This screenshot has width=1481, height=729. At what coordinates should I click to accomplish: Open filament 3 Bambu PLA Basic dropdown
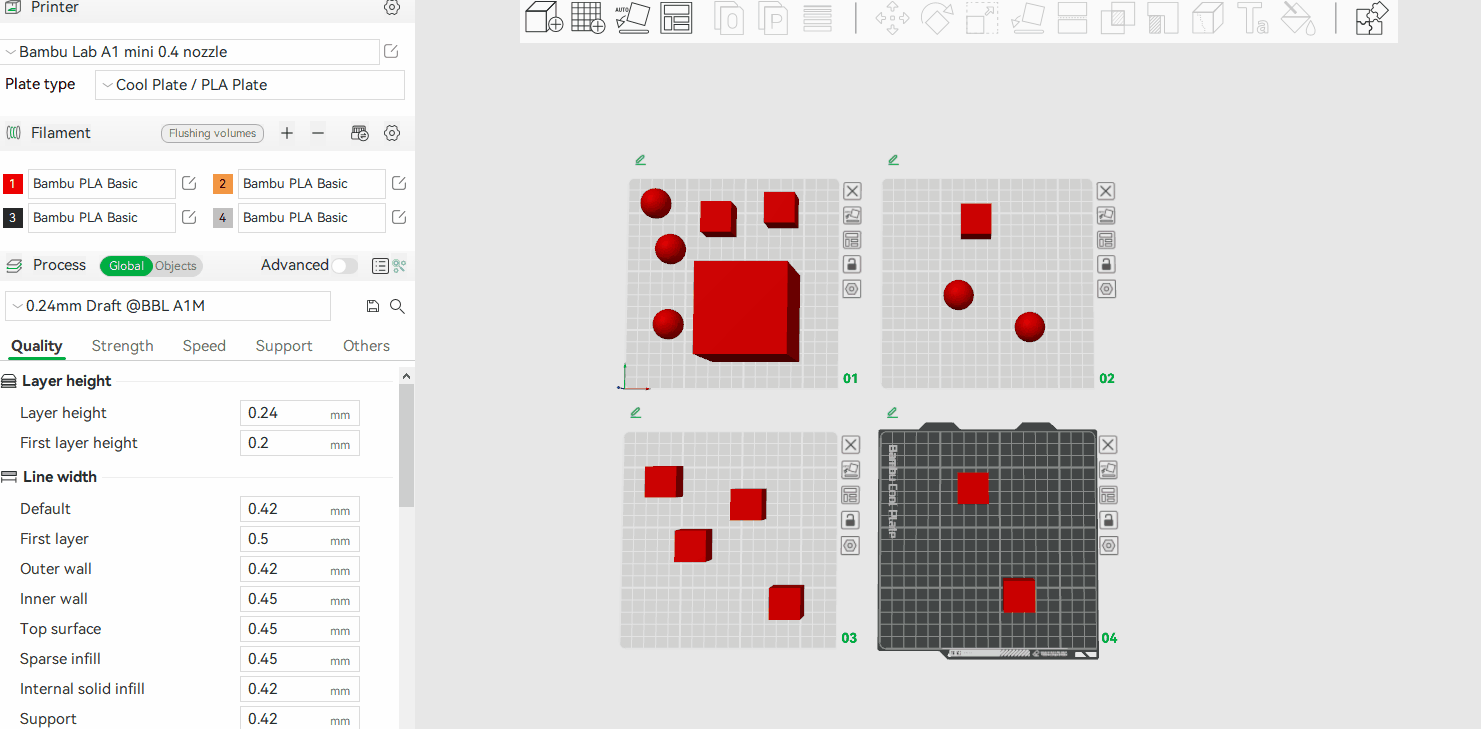point(102,217)
